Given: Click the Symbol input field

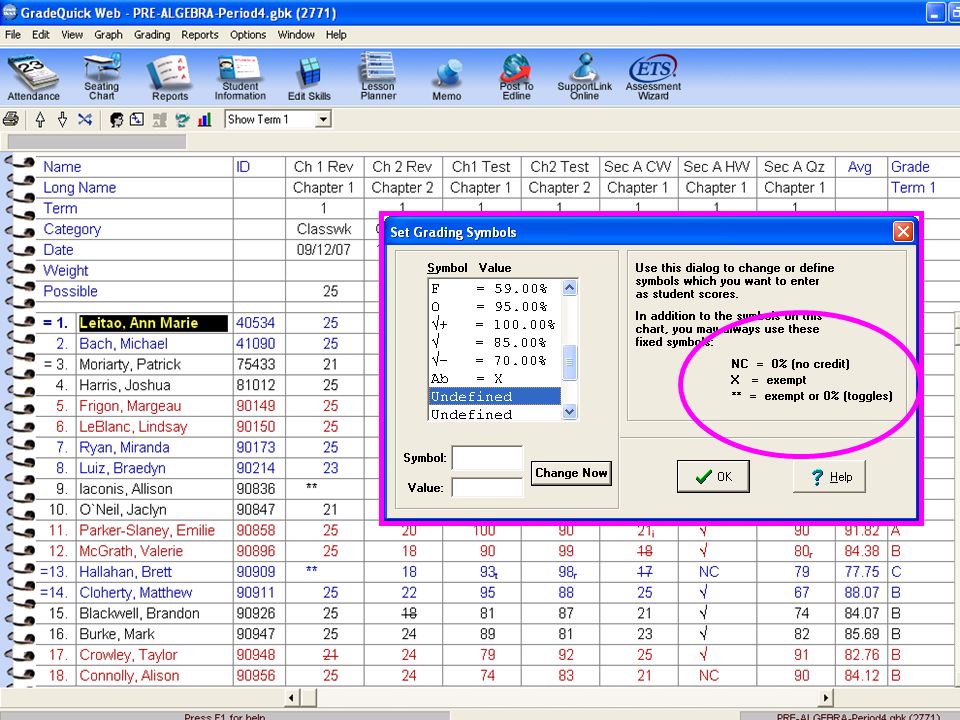Looking at the screenshot, I should point(487,457).
